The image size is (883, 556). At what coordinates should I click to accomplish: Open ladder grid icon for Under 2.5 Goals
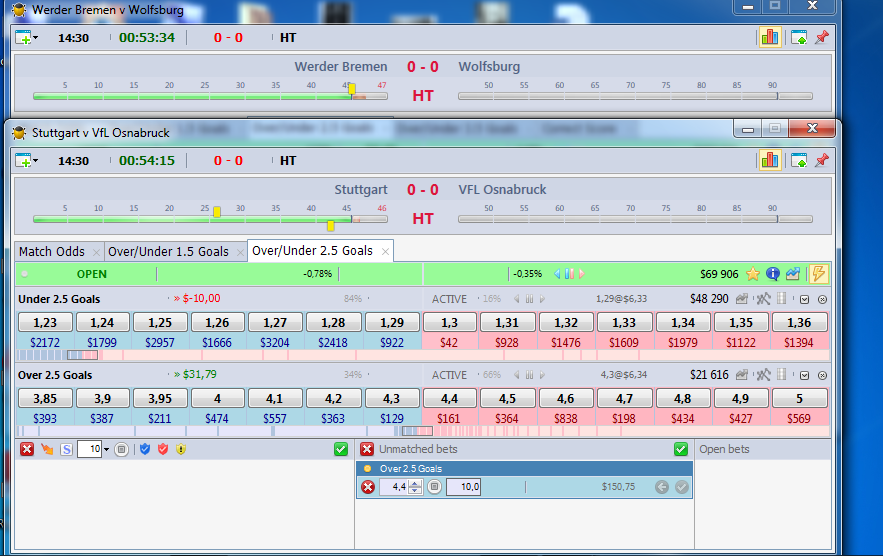point(782,299)
